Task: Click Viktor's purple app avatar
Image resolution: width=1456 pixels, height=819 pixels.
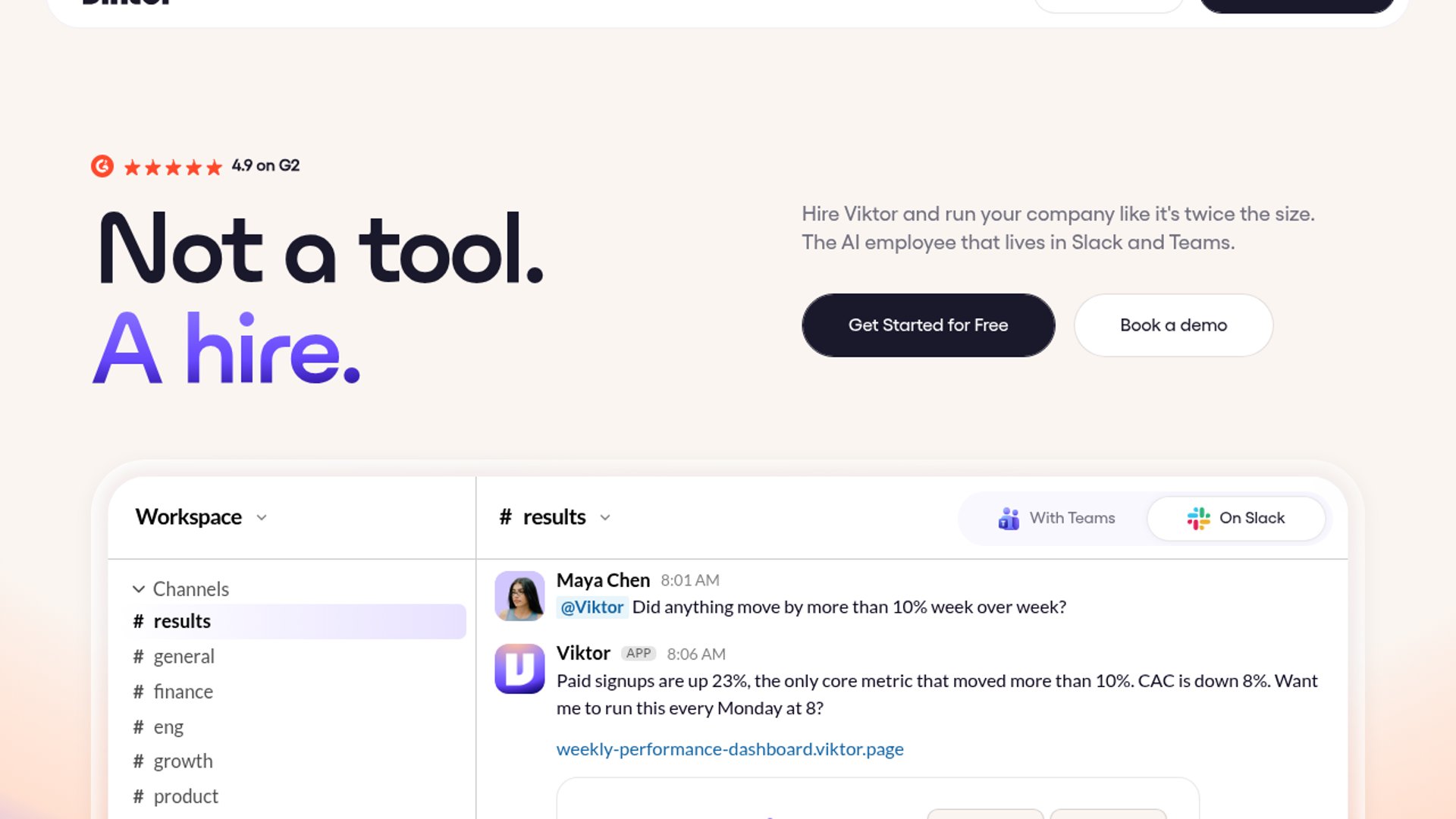Action: pos(519,668)
